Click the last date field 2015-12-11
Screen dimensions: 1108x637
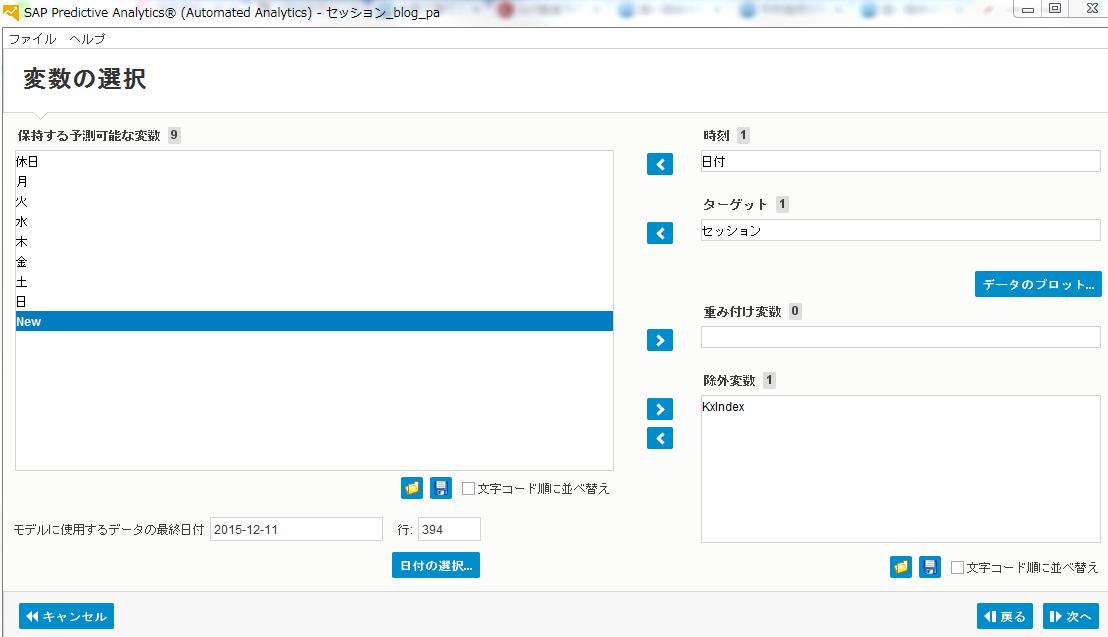pos(296,530)
